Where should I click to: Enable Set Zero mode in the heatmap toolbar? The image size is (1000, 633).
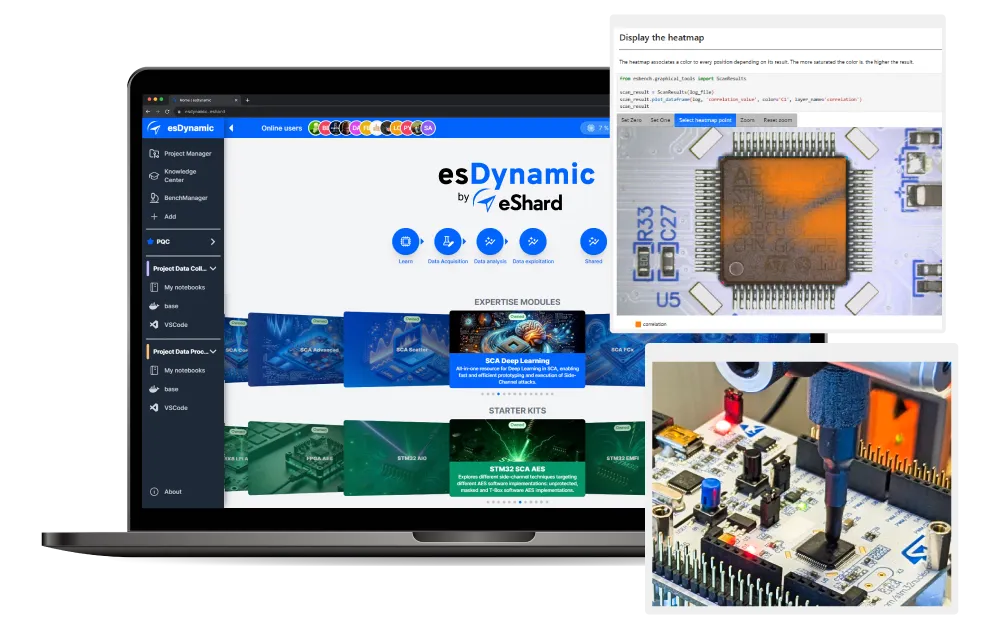point(631,120)
